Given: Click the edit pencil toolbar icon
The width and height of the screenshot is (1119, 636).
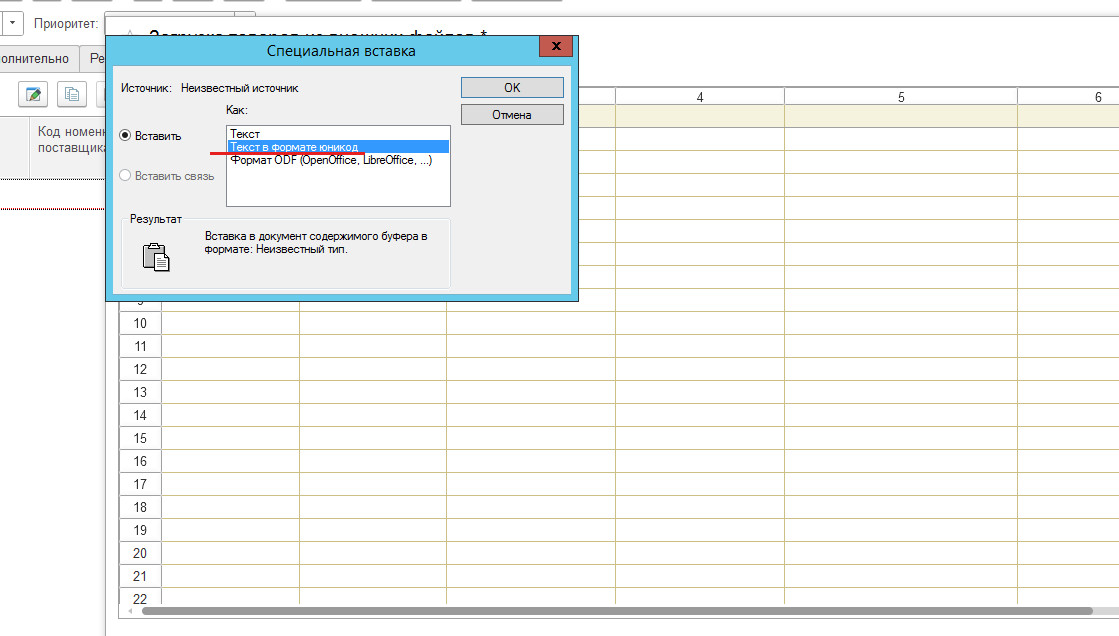Looking at the screenshot, I should (x=33, y=95).
